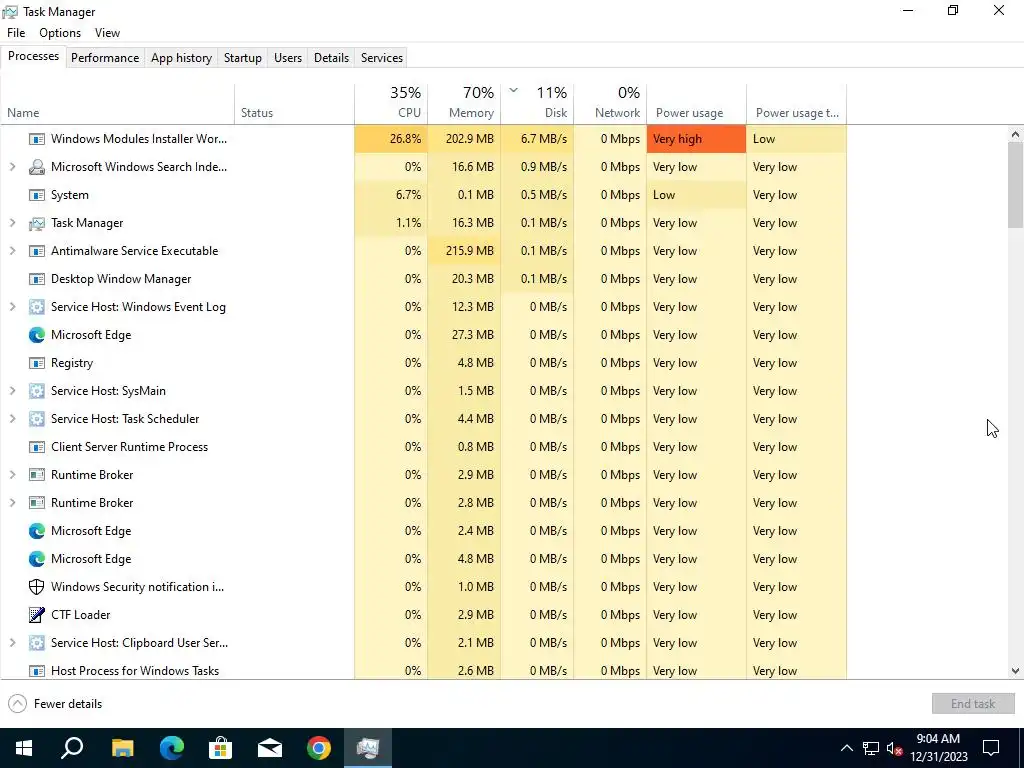Image resolution: width=1024 pixels, height=768 pixels.
Task: Click the process list scrollbar thumb
Action: point(1015,185)
